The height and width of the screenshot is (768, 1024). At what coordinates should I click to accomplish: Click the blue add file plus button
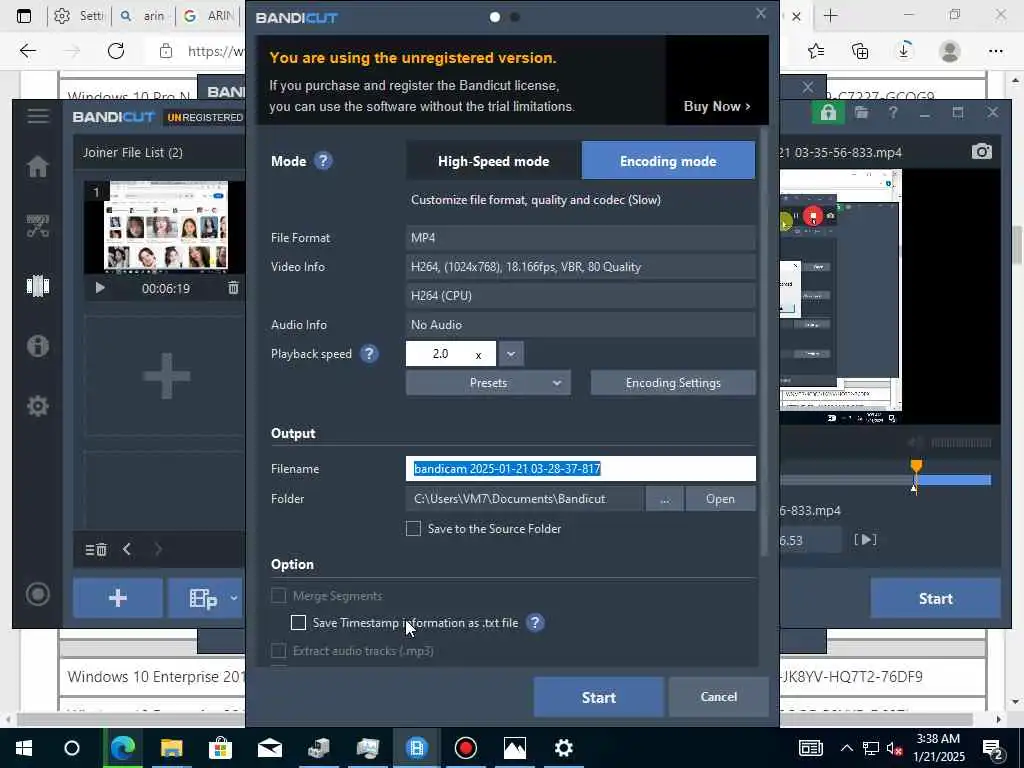118,598
